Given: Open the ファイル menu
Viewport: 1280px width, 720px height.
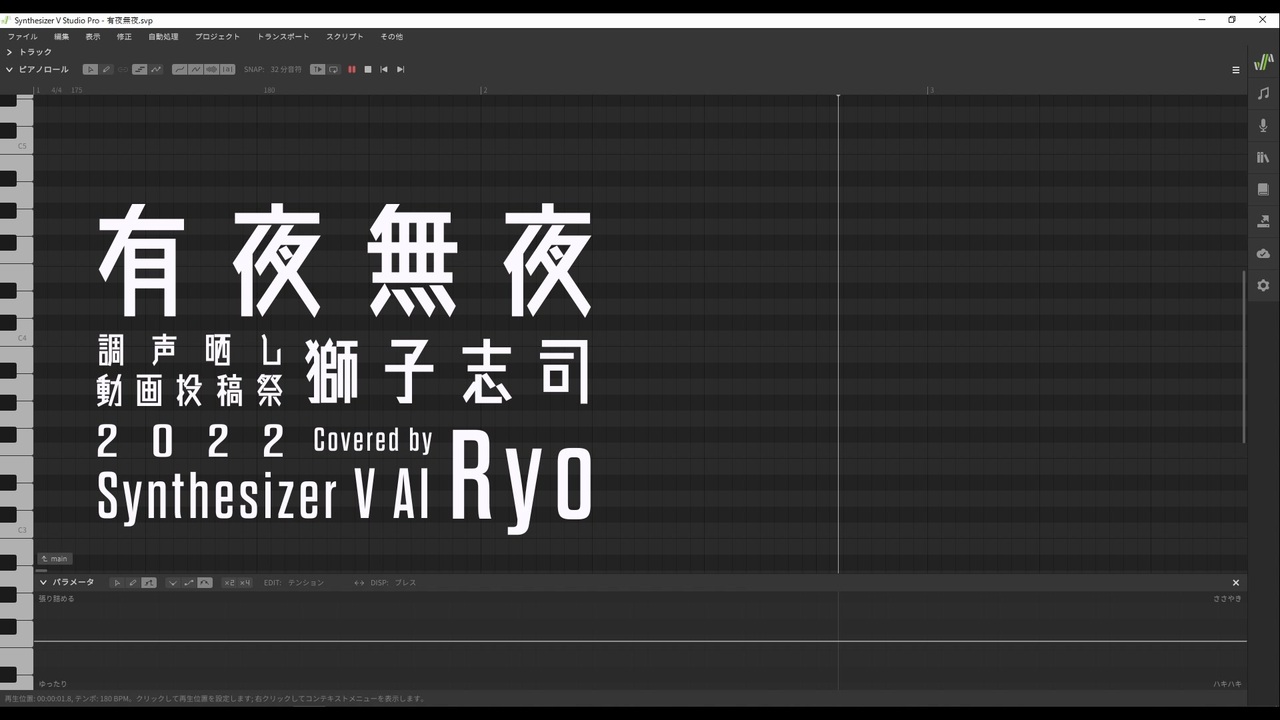Looking at the screenshot, I should [23, 36].
